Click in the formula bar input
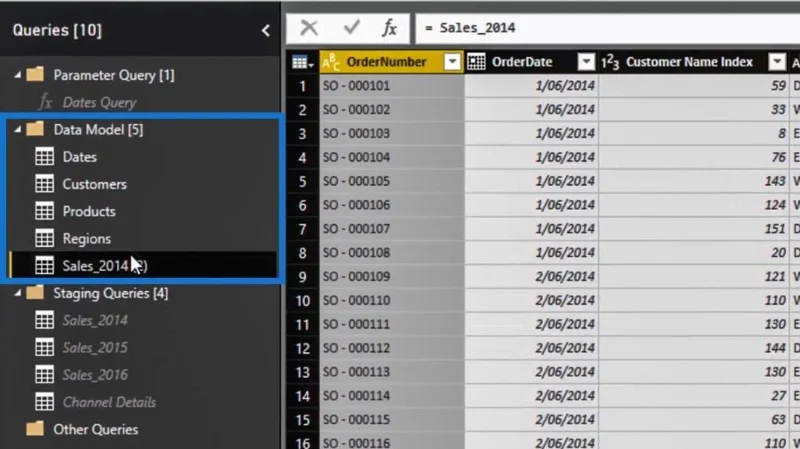 pyautogui.click(x=607, y=28)
